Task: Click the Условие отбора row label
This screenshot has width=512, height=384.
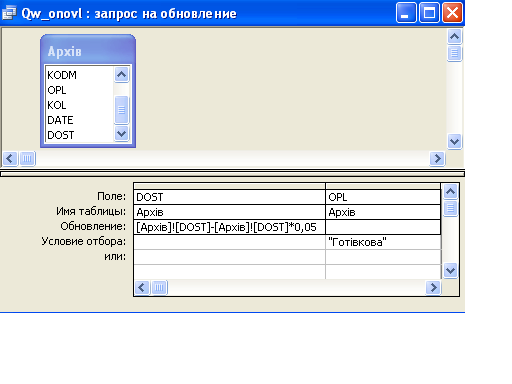Action: click(84, 241)
